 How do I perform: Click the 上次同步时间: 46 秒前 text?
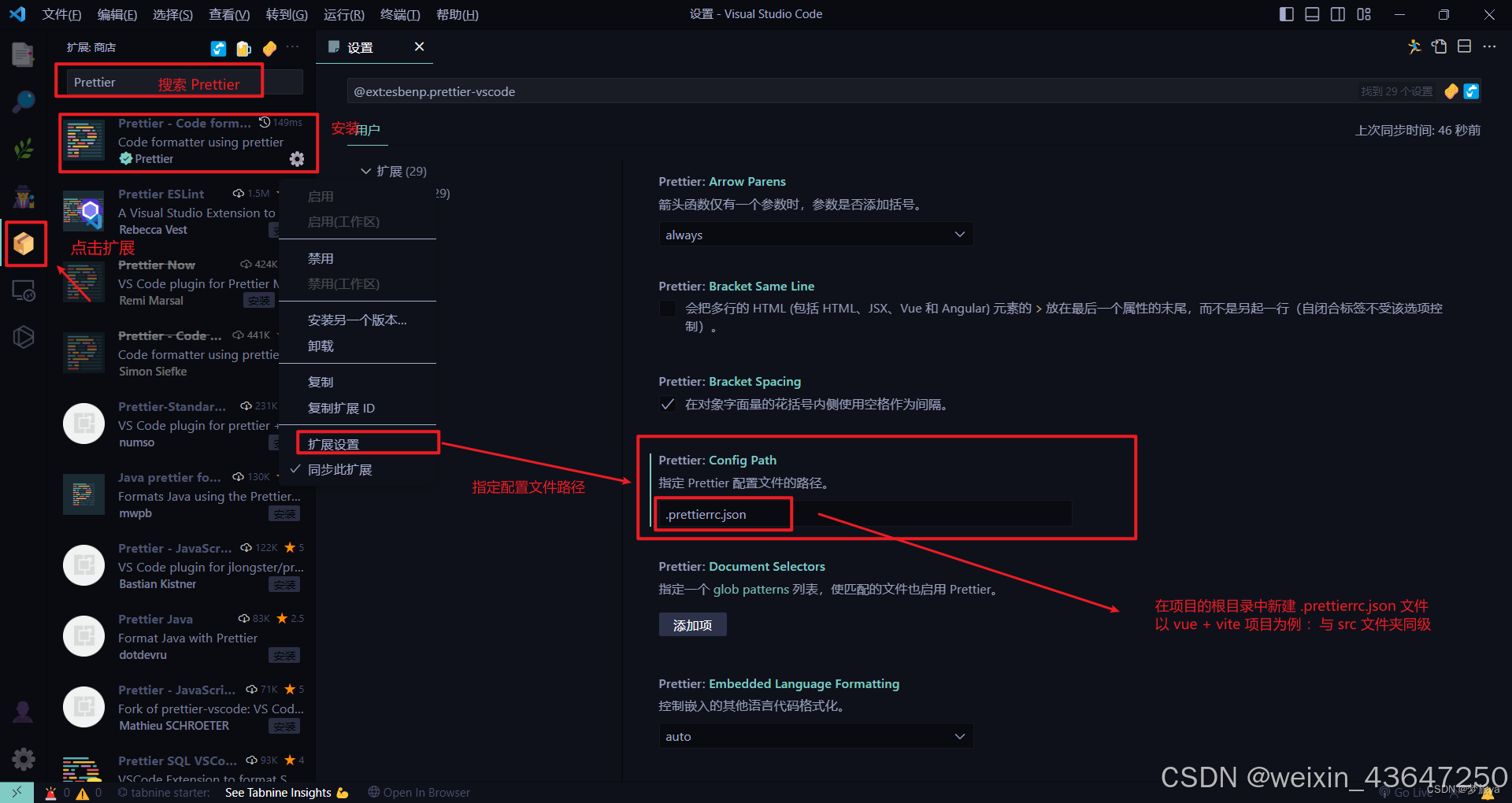[1417, 130]
